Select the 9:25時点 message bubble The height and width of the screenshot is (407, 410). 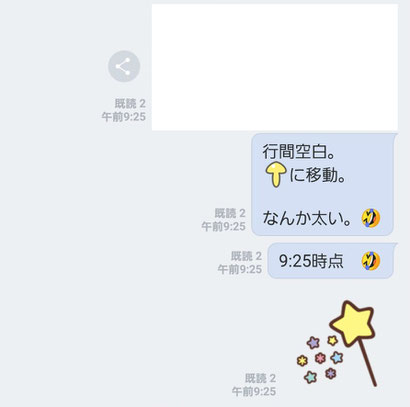(x=331, y=261)
